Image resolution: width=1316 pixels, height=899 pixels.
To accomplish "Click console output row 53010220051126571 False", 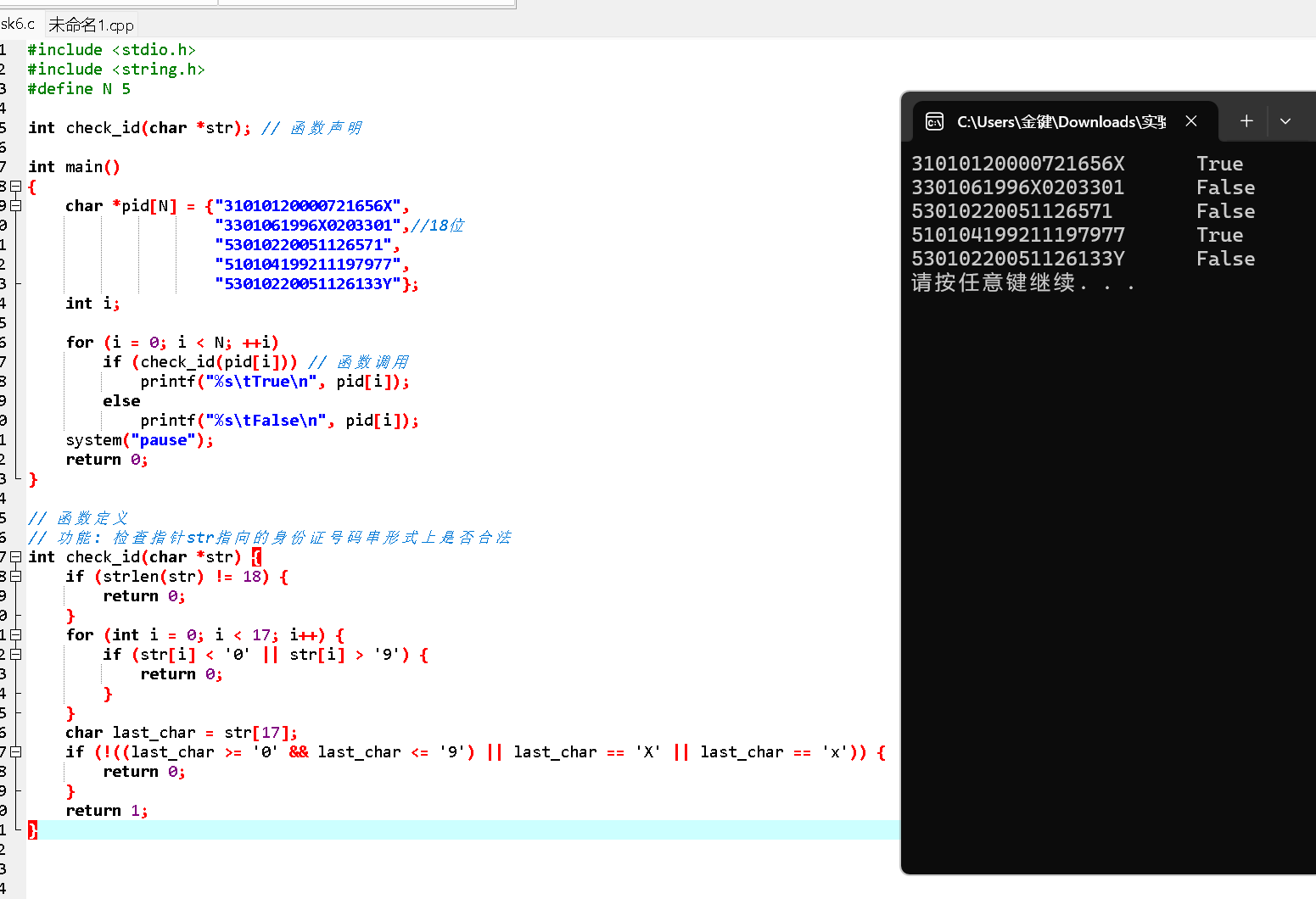I will (x=1084, y=211).
